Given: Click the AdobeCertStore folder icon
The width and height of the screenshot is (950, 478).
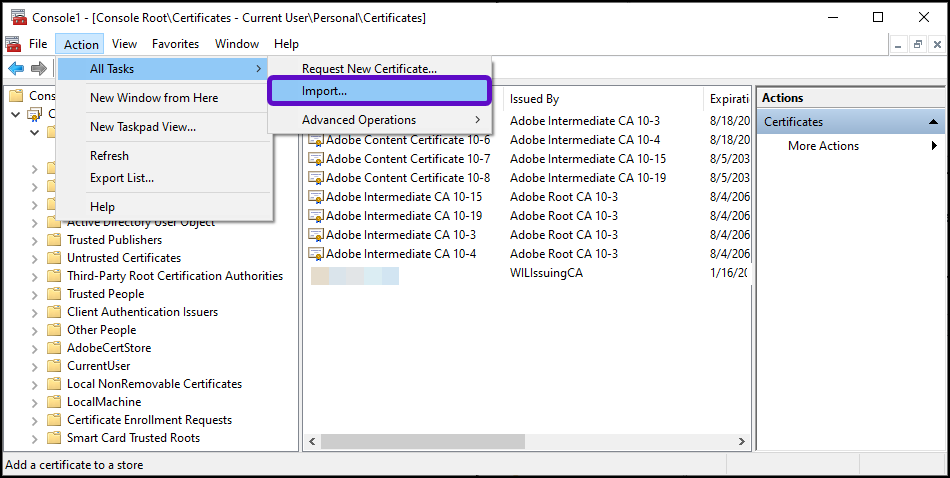Looking at the screenshot, I should pos(54,348).
